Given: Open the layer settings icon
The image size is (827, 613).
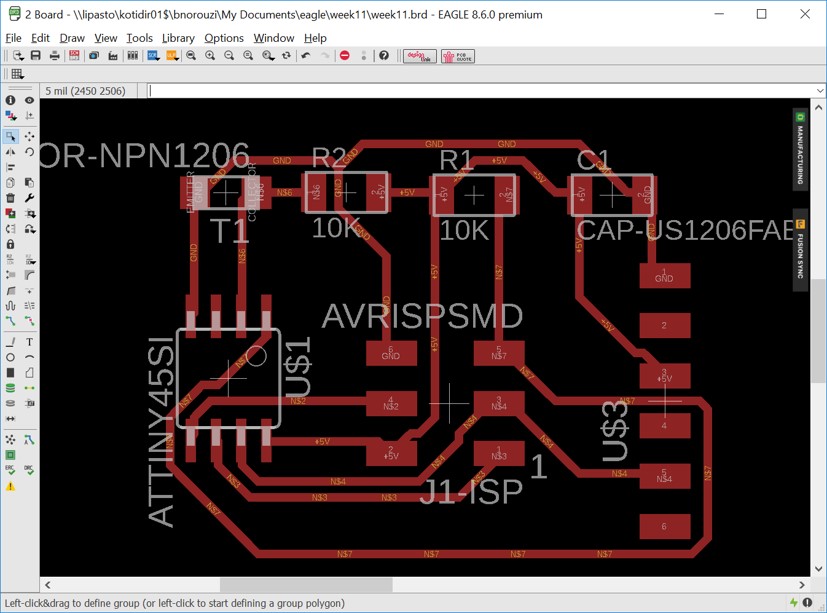Looking at the screenshot, I should point(11,116).
